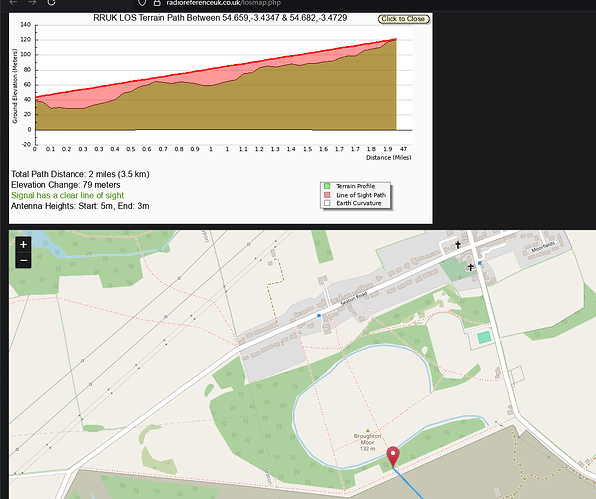
Task: Click the green Terrain Profile legend swatch
Action: [x=327, y=186]
